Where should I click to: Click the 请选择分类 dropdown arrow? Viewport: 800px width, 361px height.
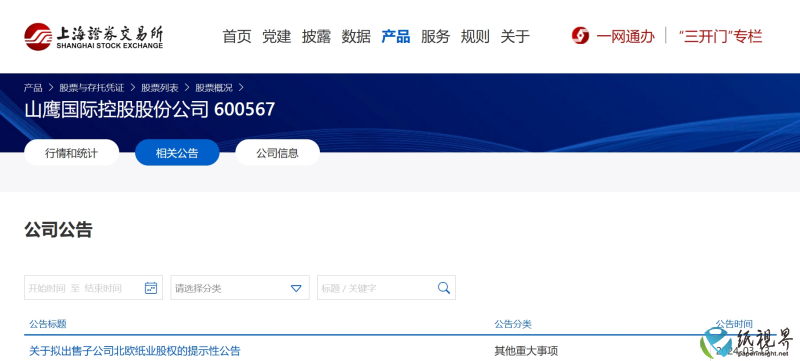296,289
